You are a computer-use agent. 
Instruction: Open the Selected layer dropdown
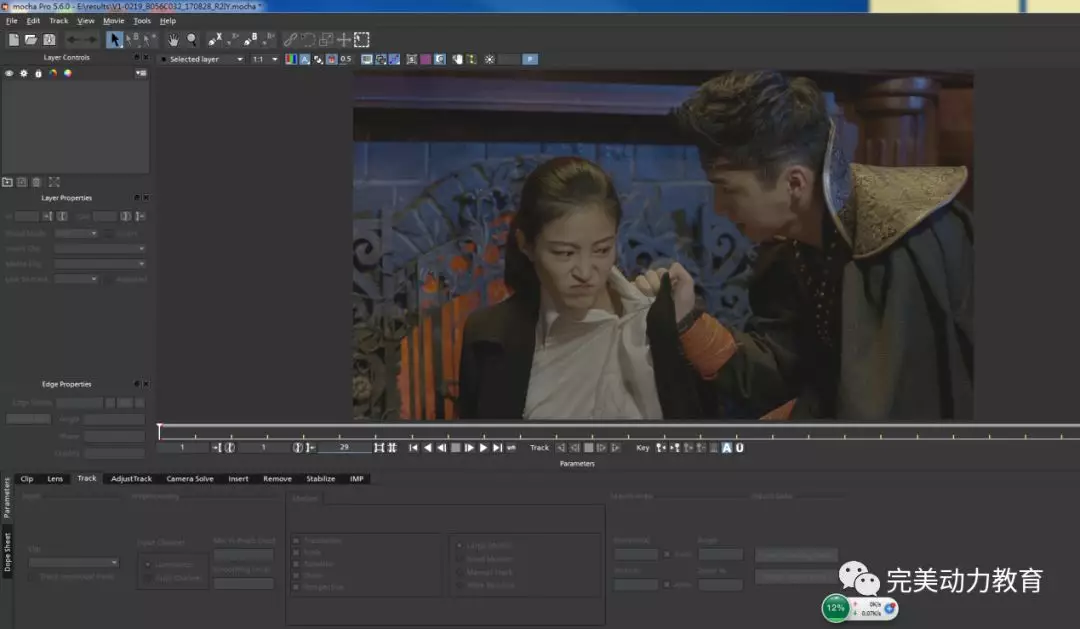pyautogui.click(x=202, y=59)
